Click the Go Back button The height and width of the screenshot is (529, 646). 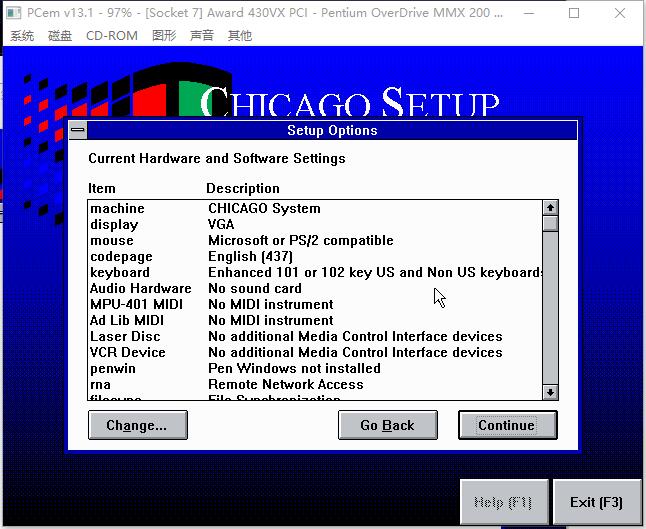coord(388,425)
